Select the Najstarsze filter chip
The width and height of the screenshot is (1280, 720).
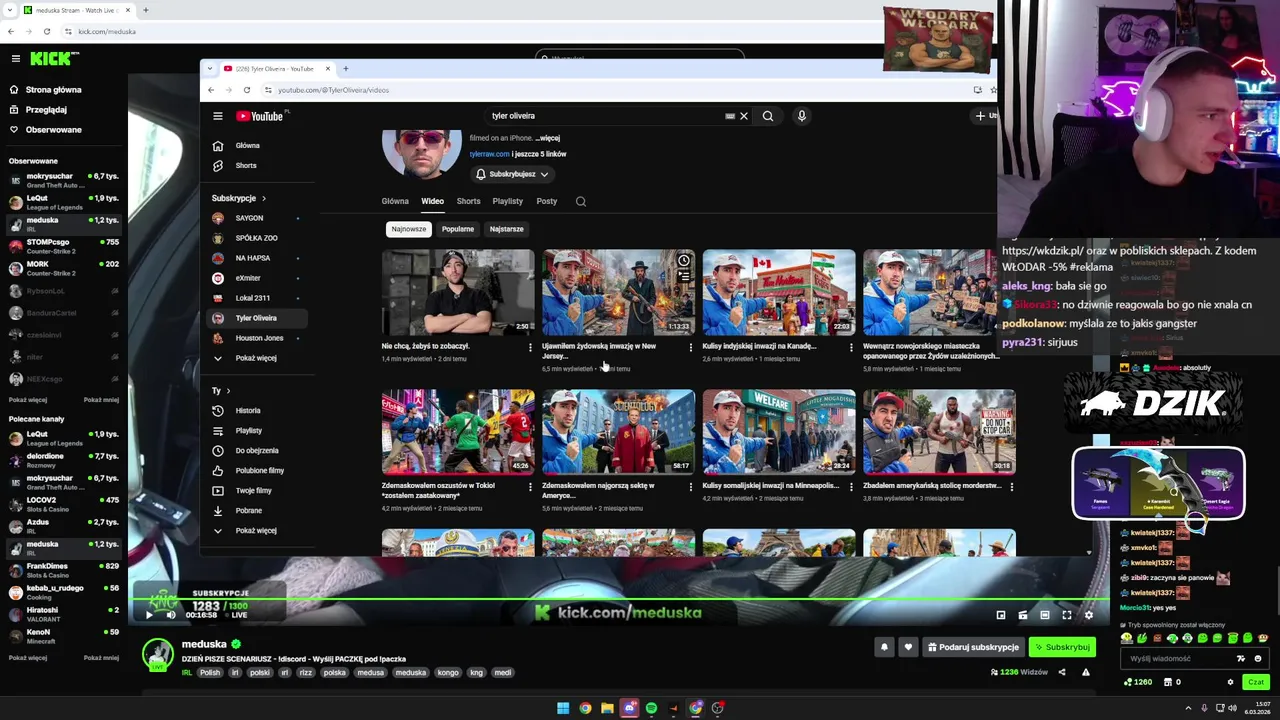[x=506, y=229]
